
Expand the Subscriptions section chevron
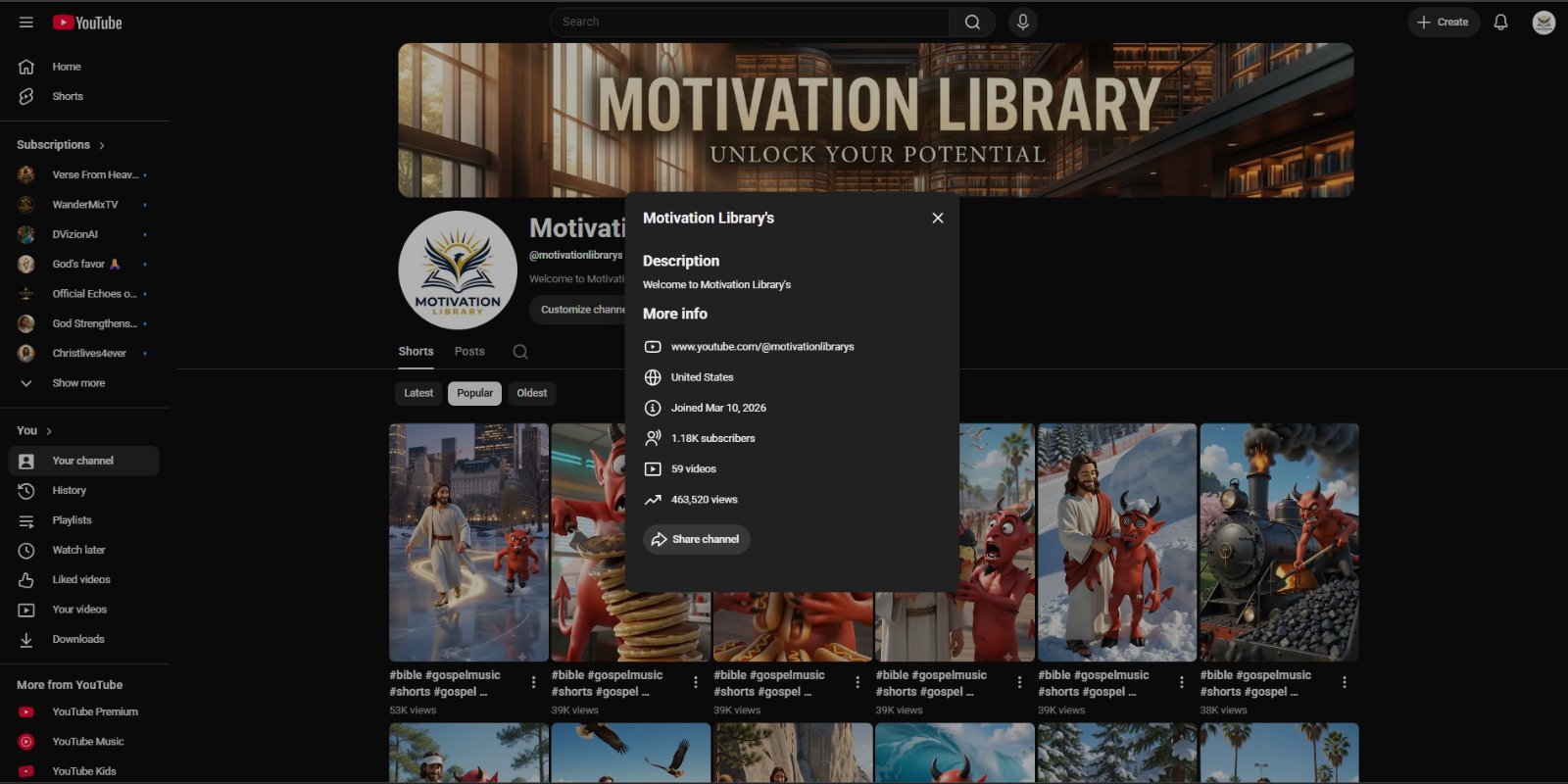[x=102, y=145]
